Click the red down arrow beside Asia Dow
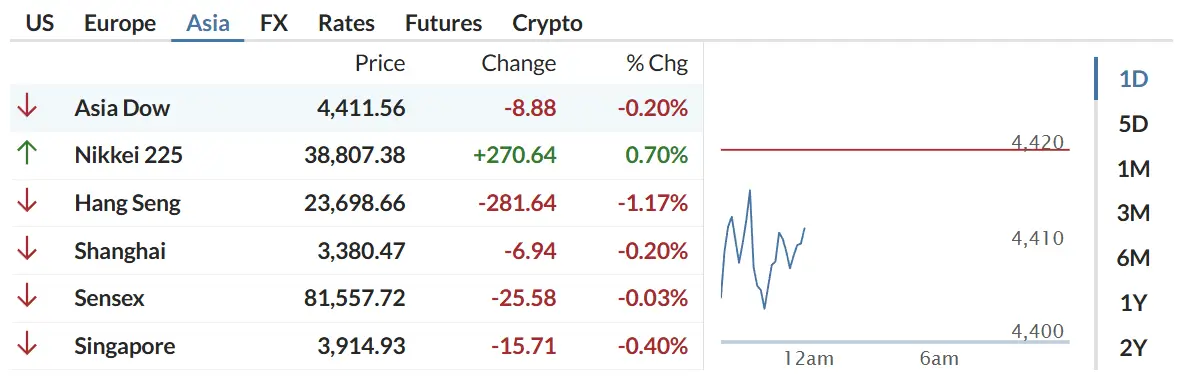The image size is (1178, 388). pyautogui.click(x=27, y=108)
